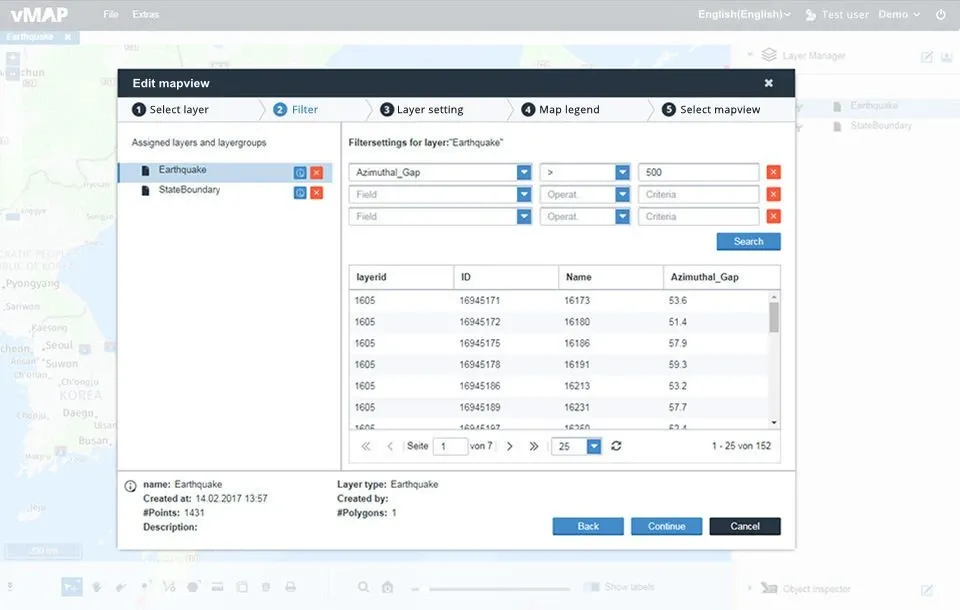Open the third row Field dropdown
The width and height of the screenshot is (960, 610).
point(523,216)
